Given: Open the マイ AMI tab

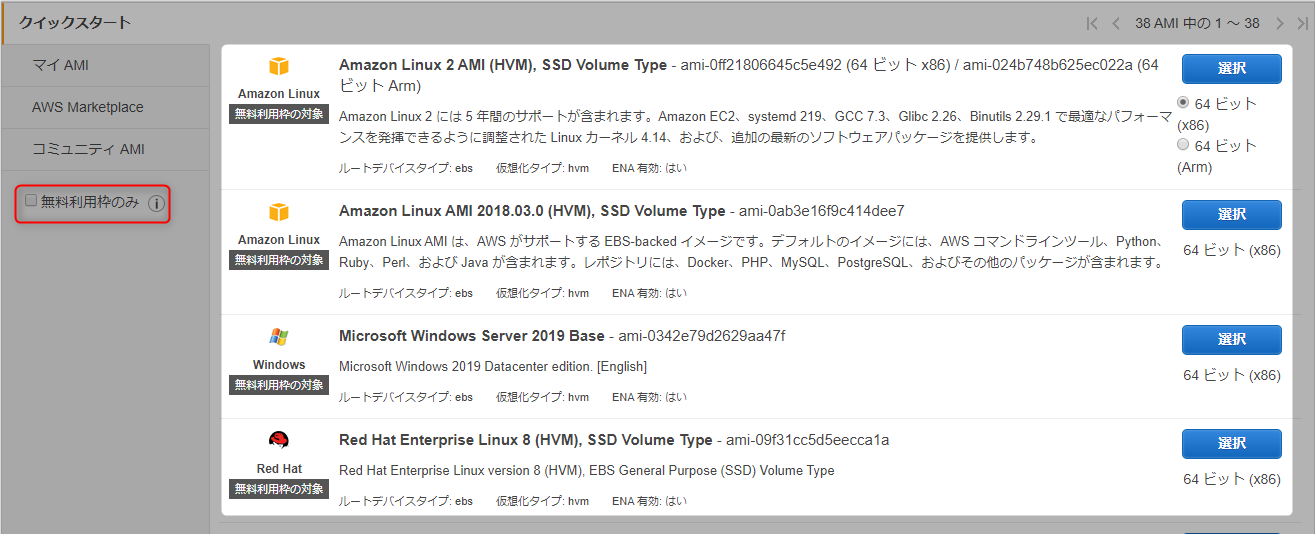Looking at the screenshot, I should (61, 65).
